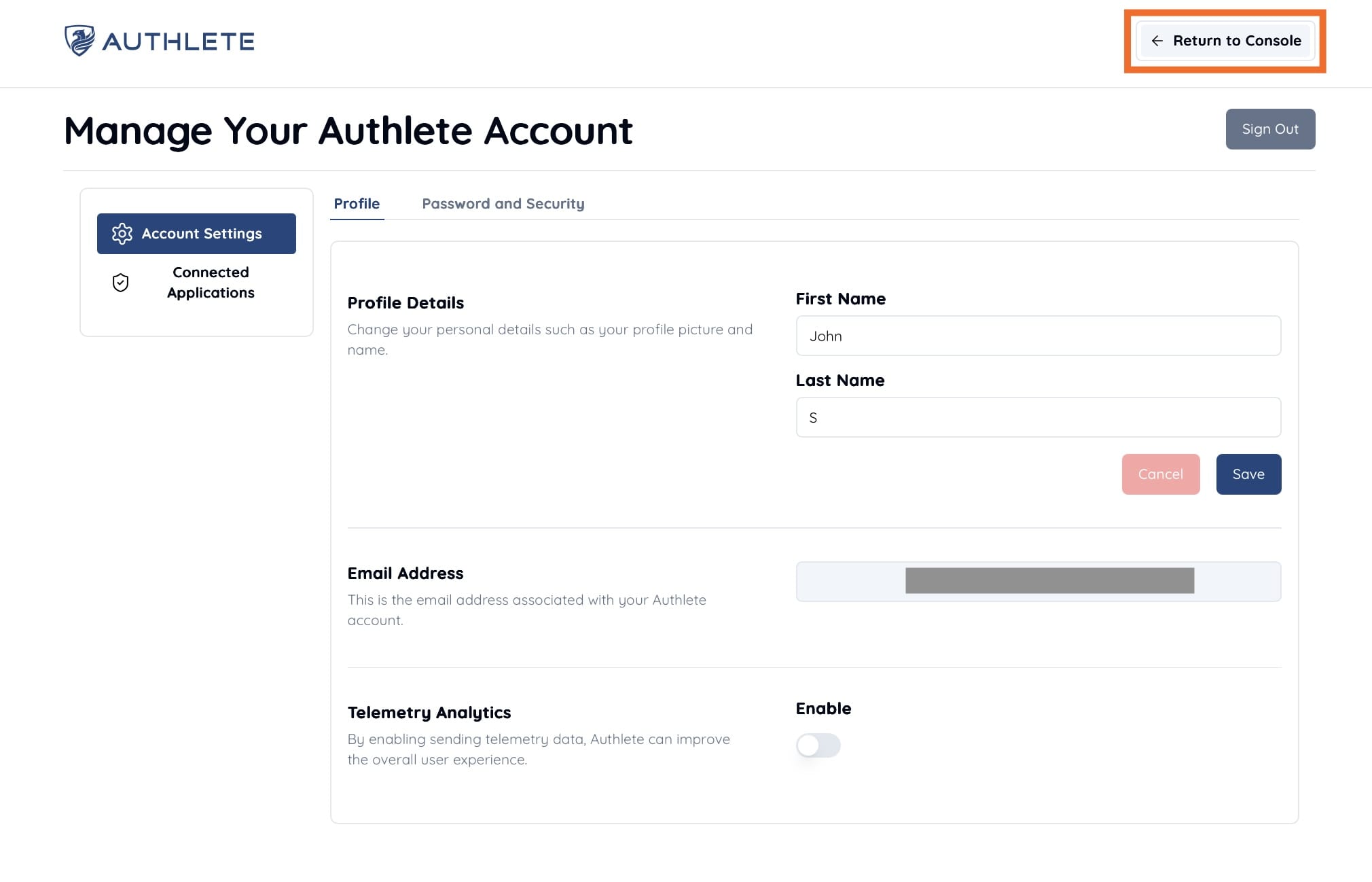The width and height of the screenshot is (1372, 882).
Task: Click the Manage Your Authlete Account heading
Action: (x=348, y=130)
